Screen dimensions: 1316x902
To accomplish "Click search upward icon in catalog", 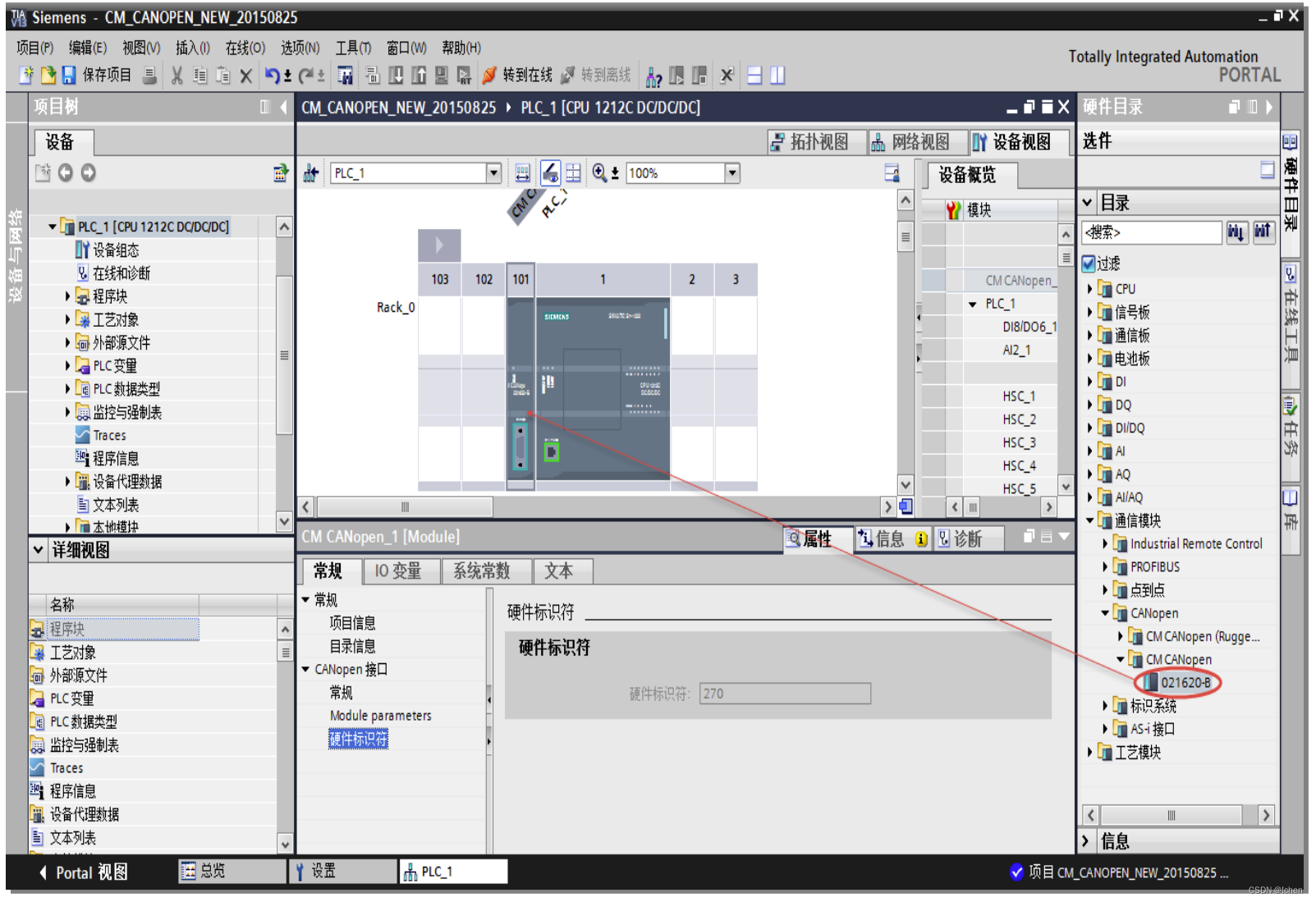I will pyautogui.click(x=1263, y=232).
